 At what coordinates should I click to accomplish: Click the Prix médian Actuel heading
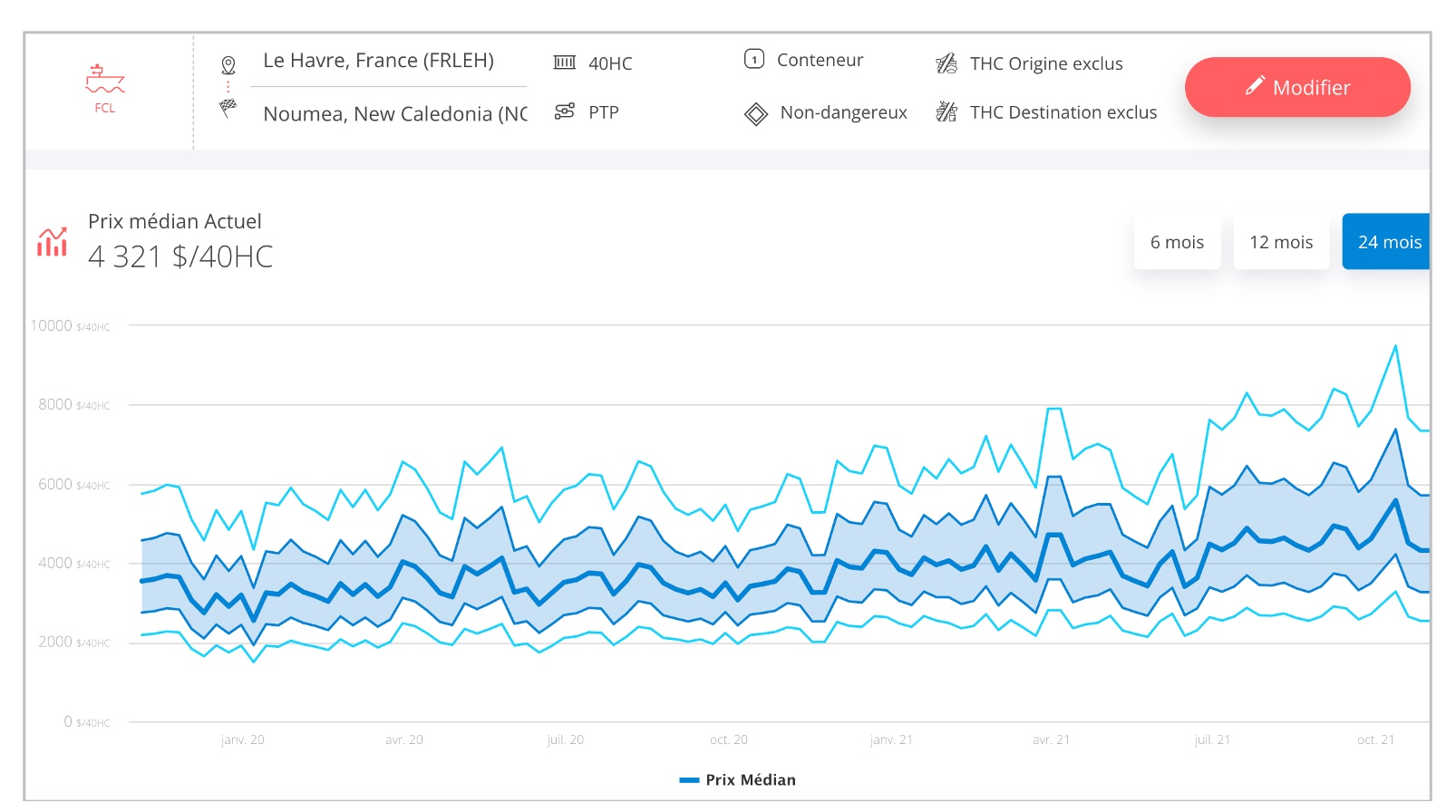174,221
